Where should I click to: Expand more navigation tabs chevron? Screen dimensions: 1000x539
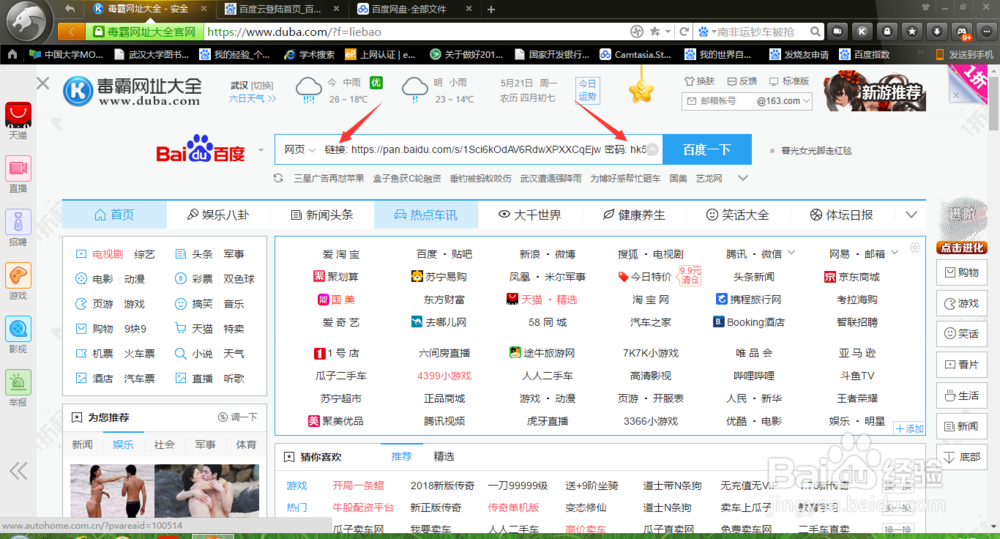(911, 215)
